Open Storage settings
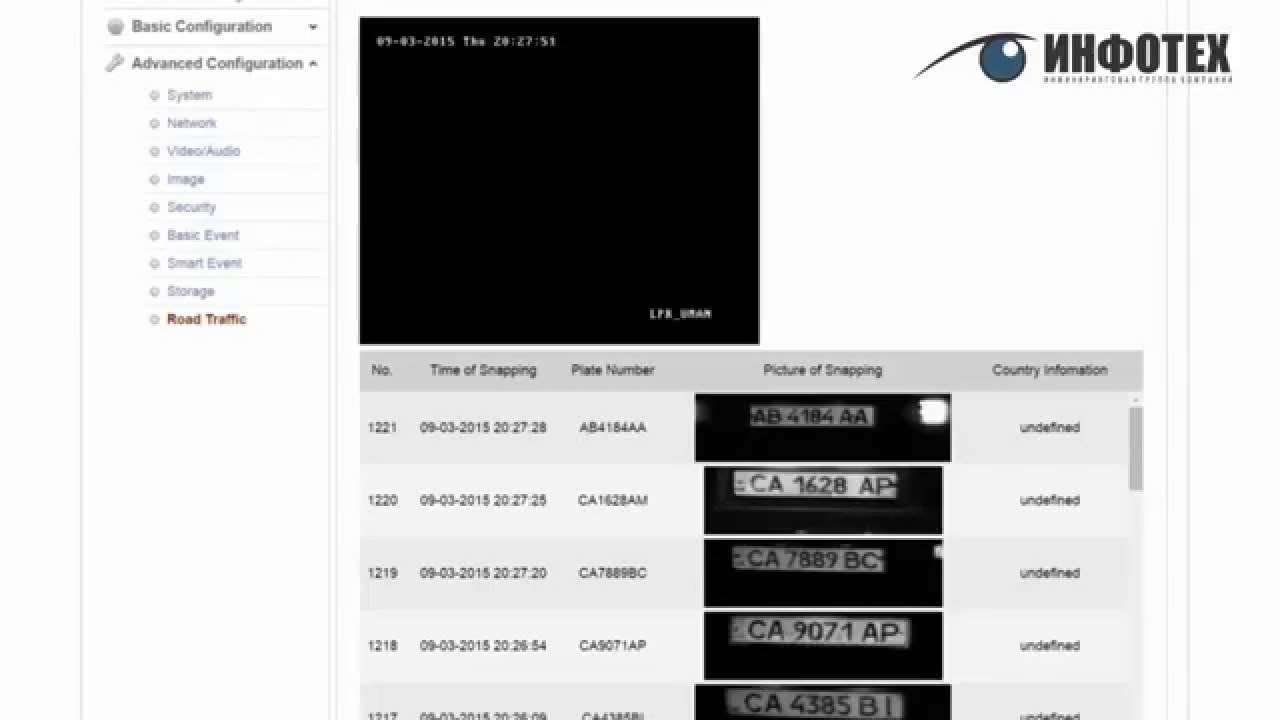Viewport: 1280px width, 720px height. click(190, 291)
